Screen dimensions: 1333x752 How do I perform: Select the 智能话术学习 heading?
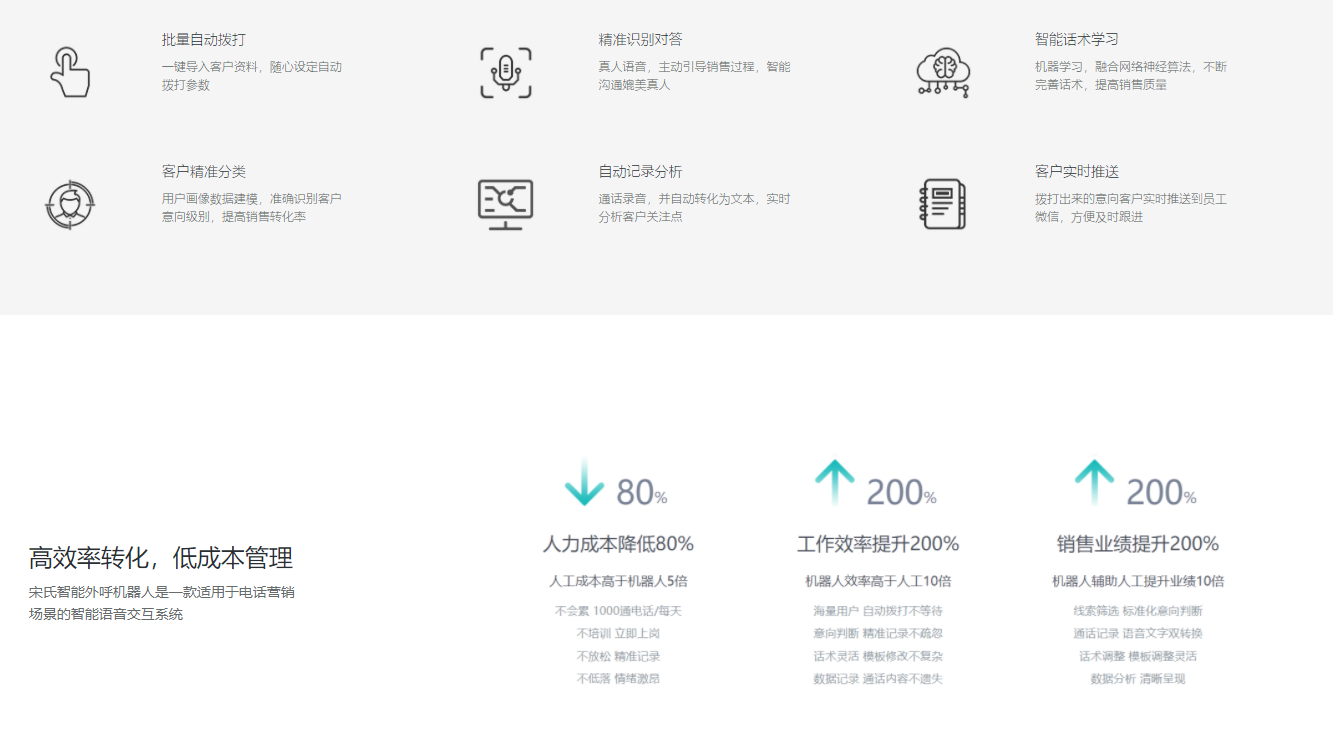coord(1076,40)
